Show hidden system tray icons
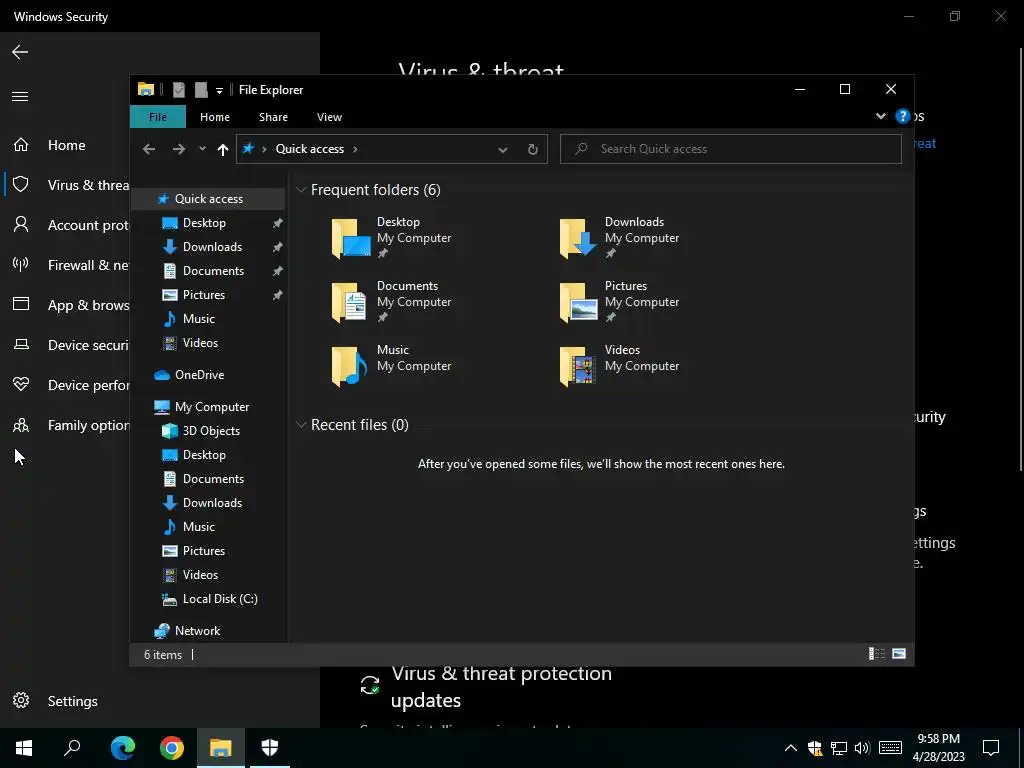Image resolution: width=1024 pixels, height=768 pixels. click(x=790, y=748)
